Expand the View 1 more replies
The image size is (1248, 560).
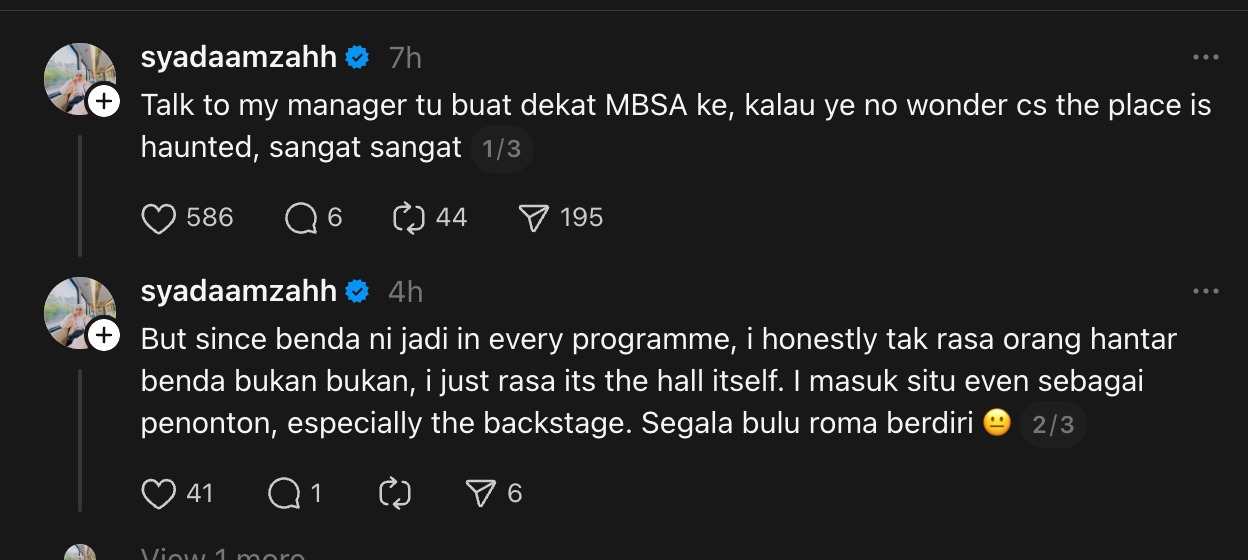222,554
